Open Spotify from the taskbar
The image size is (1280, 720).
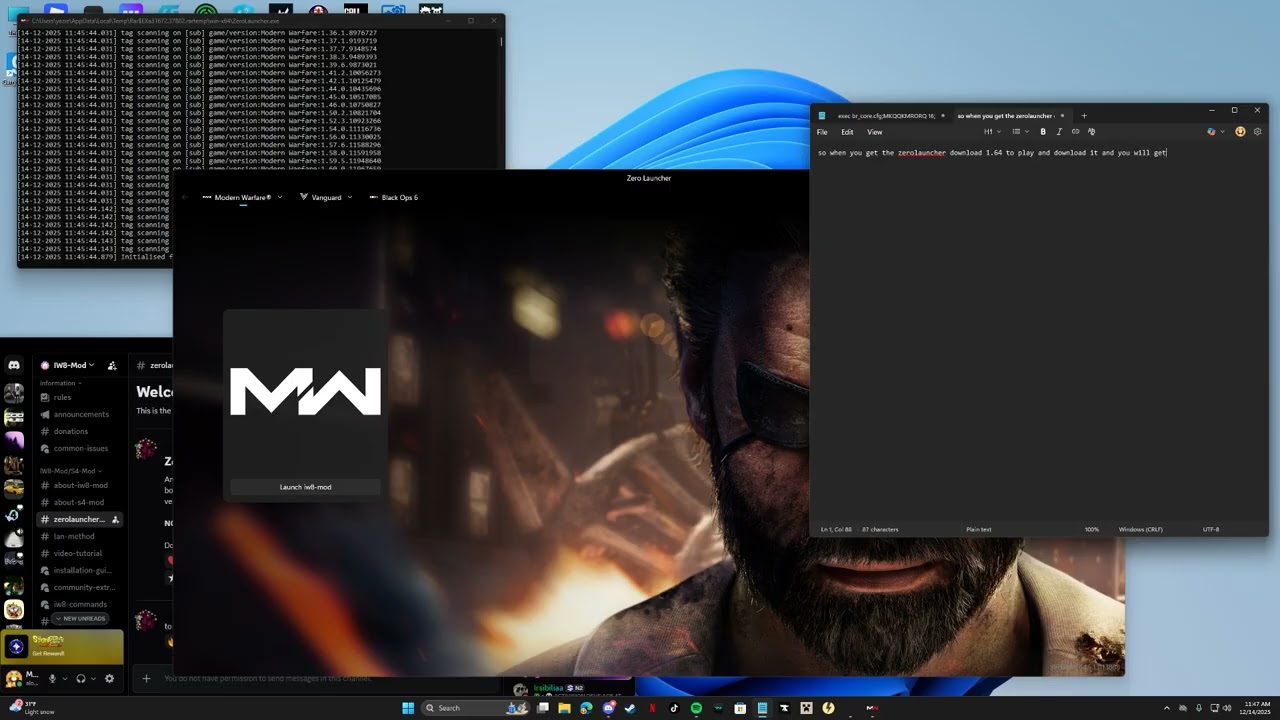(696, 708)
